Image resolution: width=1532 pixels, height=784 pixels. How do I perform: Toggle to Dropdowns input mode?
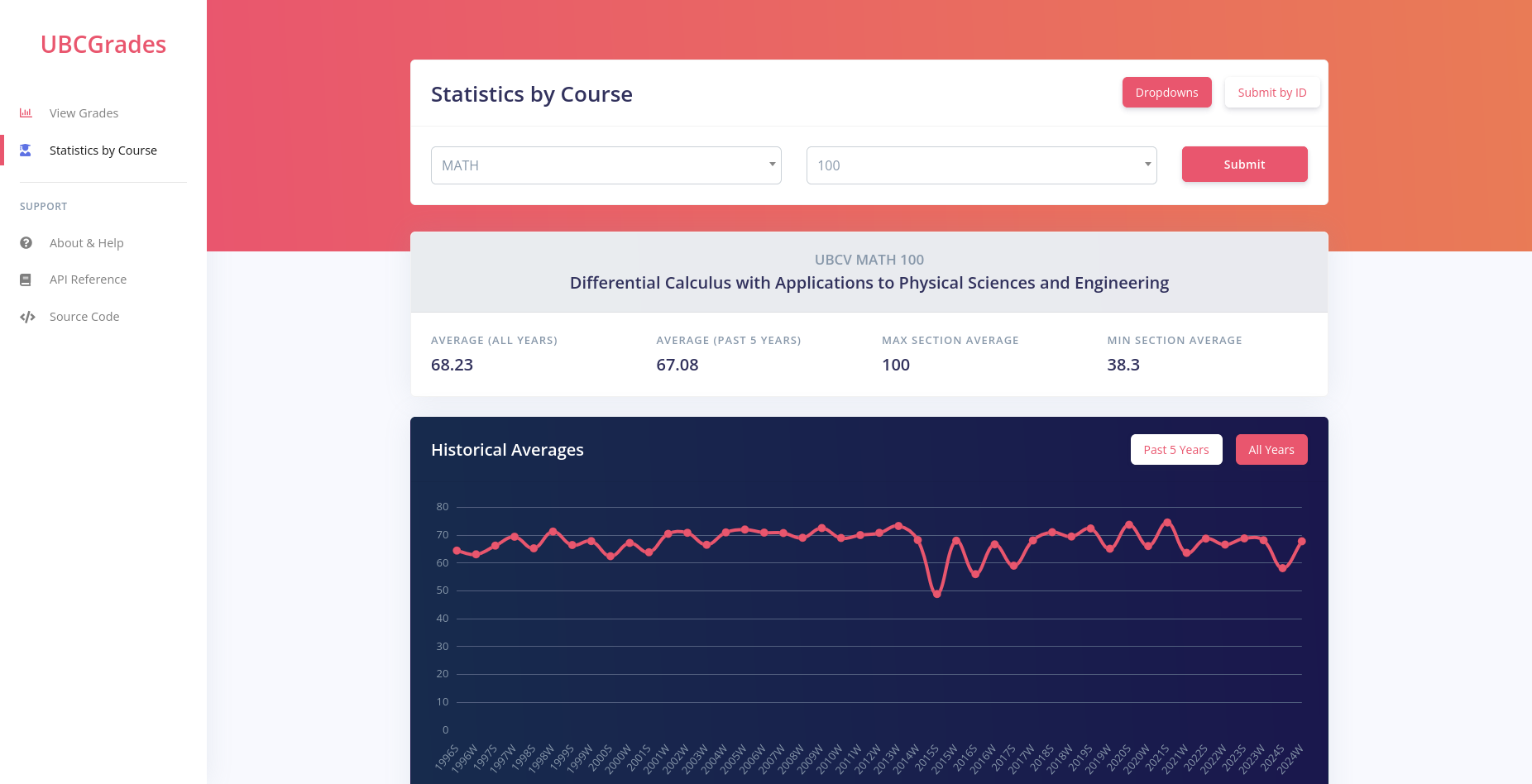(x=1166, y=93)
